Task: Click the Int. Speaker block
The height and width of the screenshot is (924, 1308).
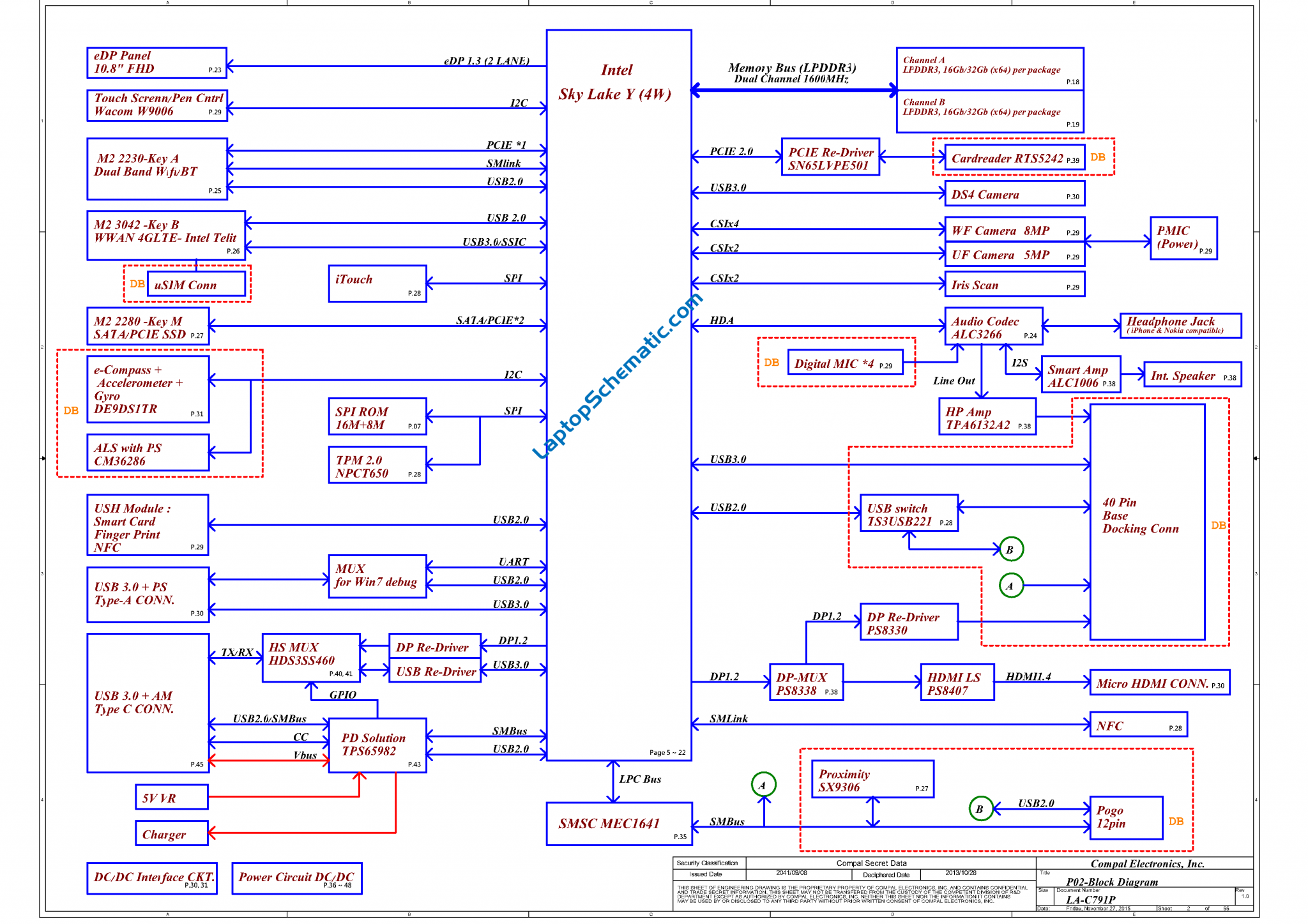Action: tap(1192, 375)
